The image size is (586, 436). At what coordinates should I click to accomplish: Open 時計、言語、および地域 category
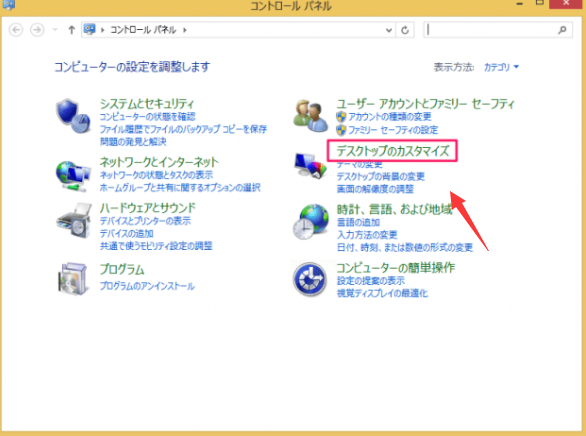pos(394,209)
